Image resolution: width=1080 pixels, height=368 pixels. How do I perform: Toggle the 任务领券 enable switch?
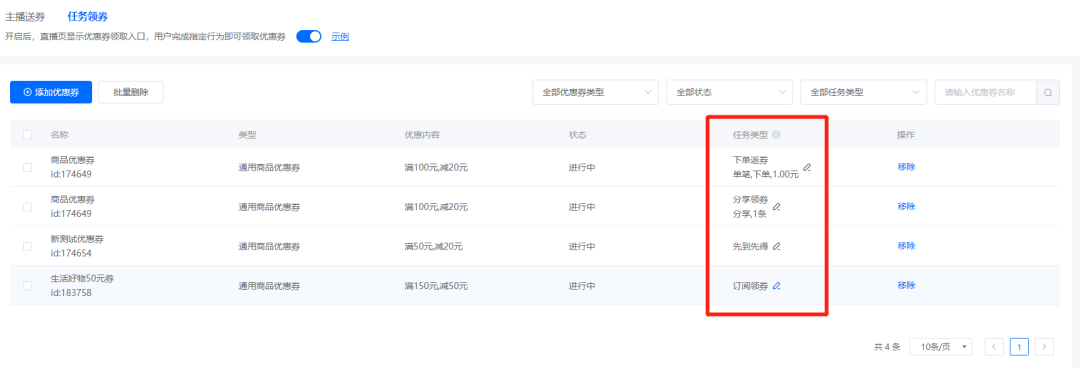tap(309, 37)
